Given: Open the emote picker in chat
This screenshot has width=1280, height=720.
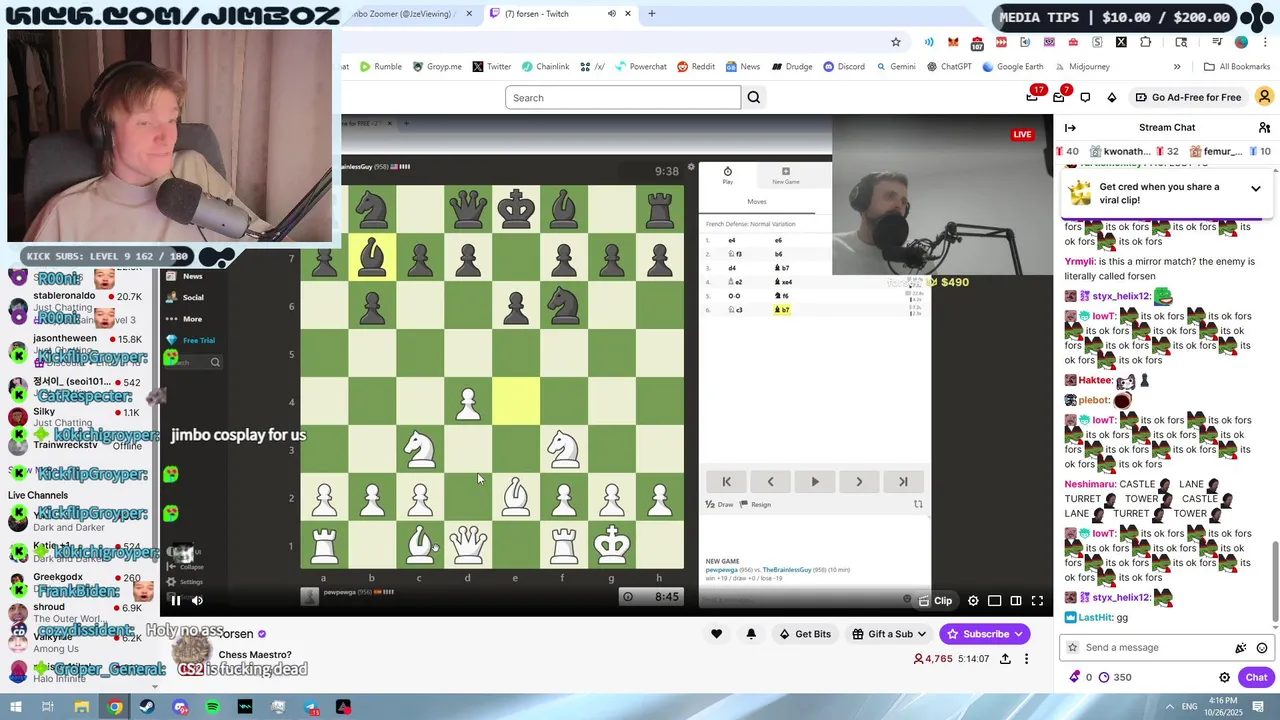Looking at the screenshot, I should pyautogui.click(x=1262, y=648).
